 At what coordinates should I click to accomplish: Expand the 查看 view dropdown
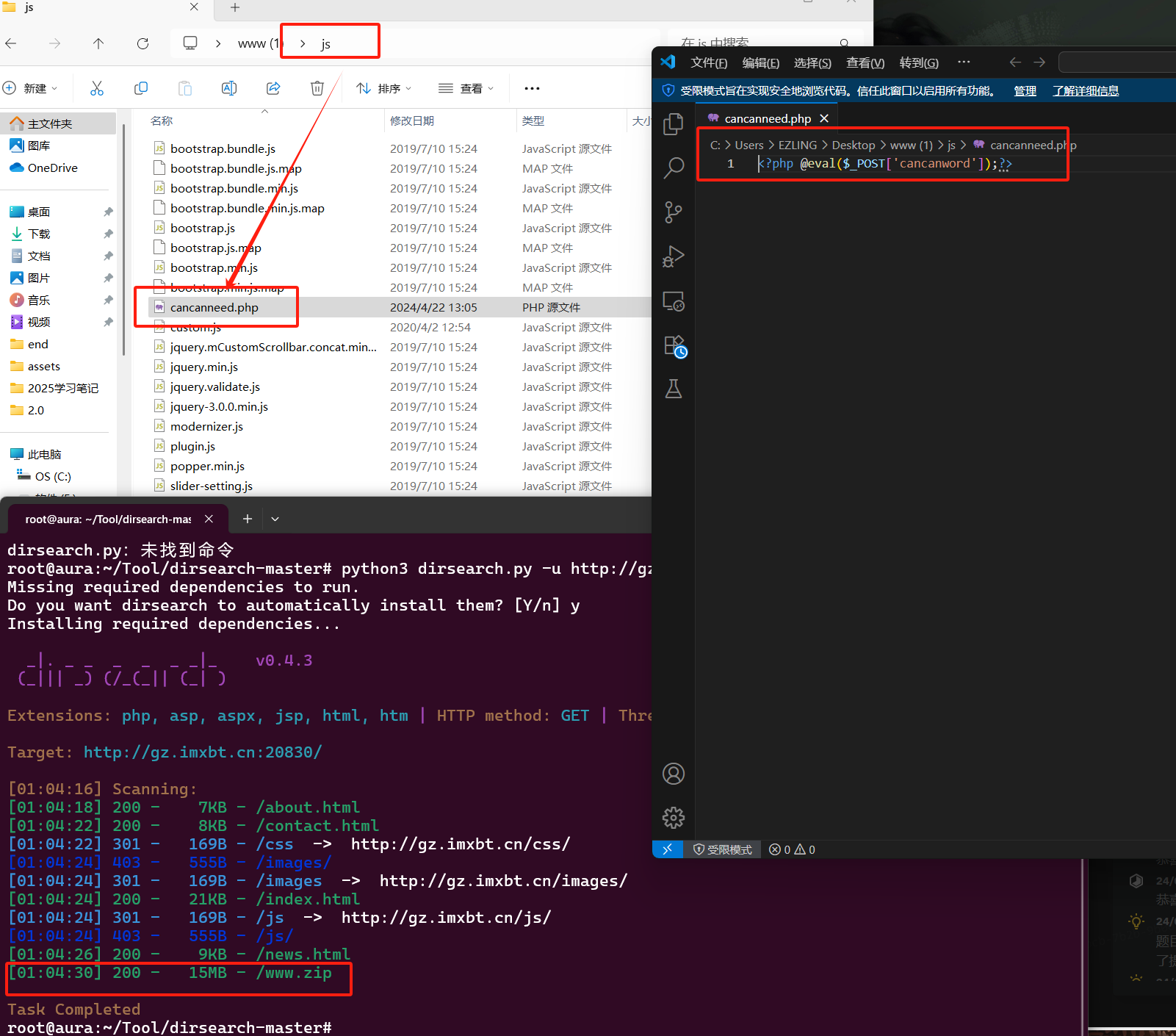[x=466, y=88]
